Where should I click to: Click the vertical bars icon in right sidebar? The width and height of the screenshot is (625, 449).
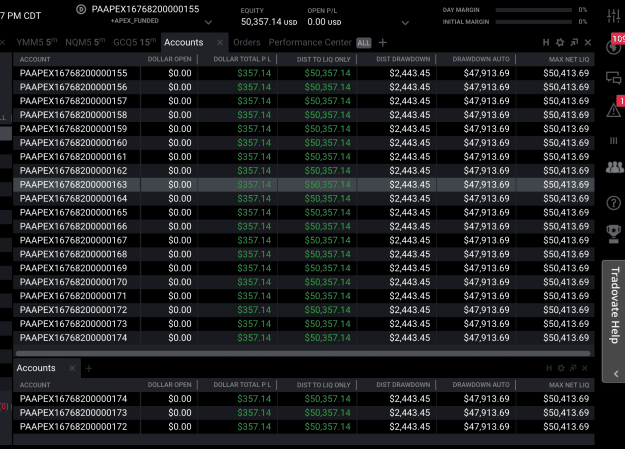[613, 140]
